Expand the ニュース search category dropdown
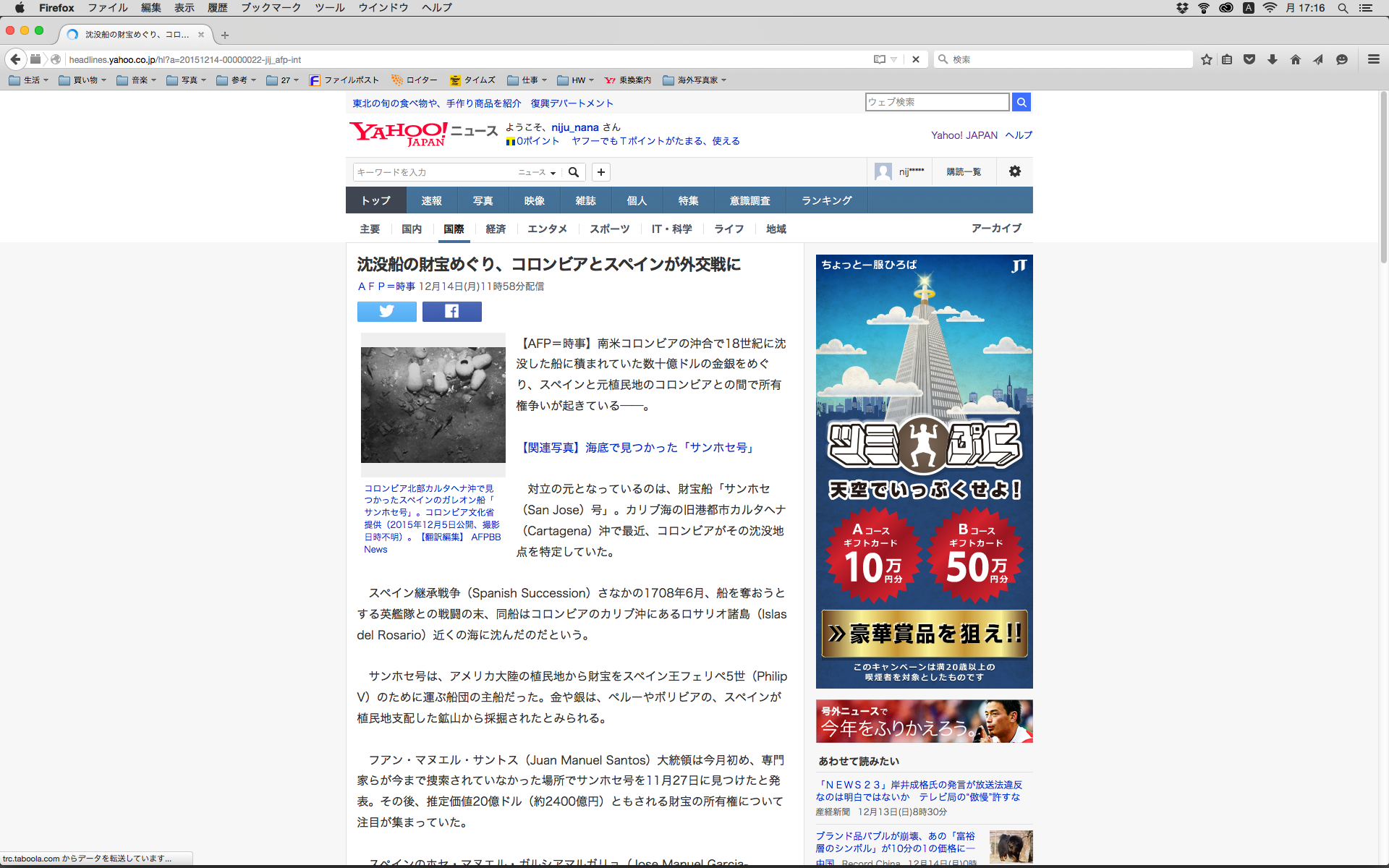 tap(537, 172)
